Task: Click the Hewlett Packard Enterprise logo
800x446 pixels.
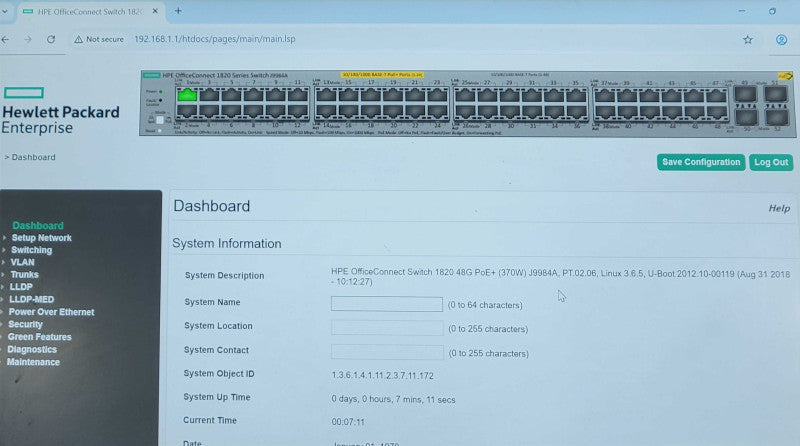Action: 60,111
